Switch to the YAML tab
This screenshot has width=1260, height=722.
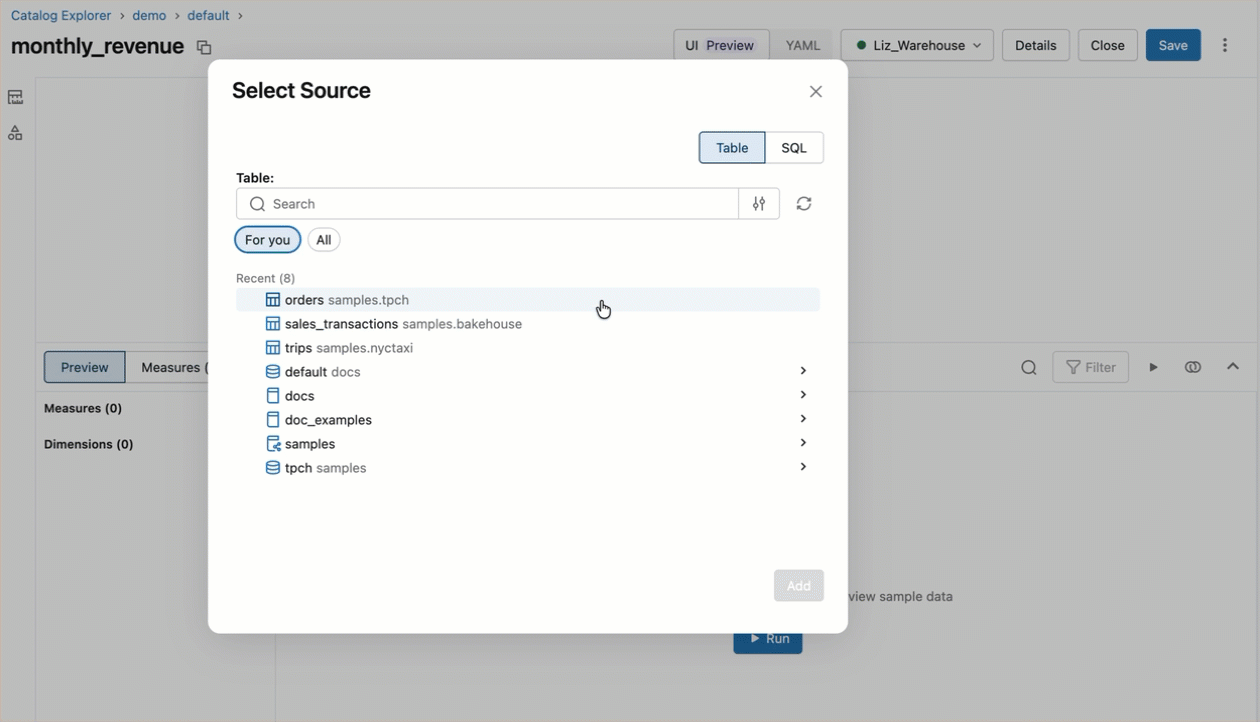(x=802, y=44)
